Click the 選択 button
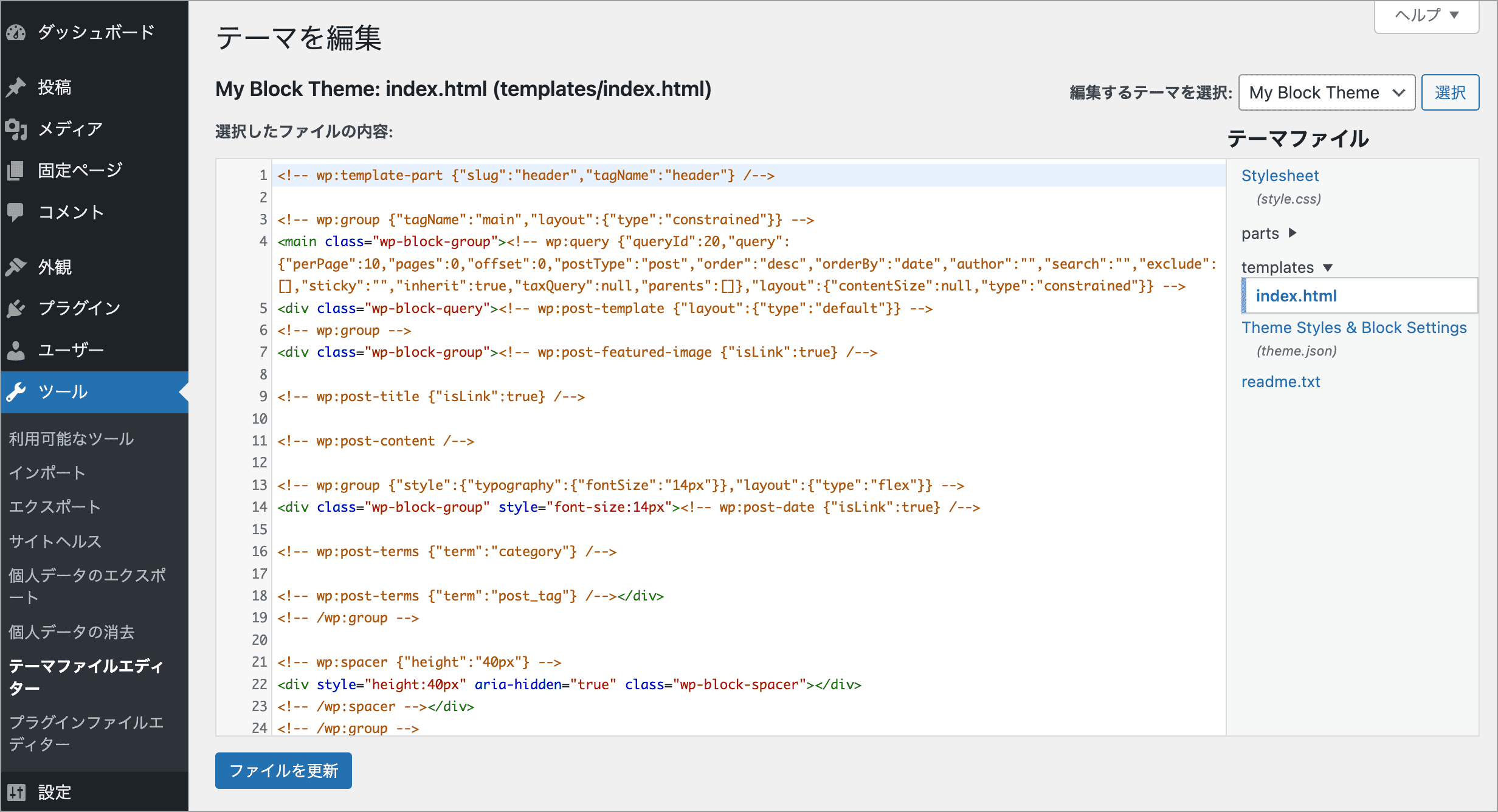1498x812 pixels. [1450, 92]
